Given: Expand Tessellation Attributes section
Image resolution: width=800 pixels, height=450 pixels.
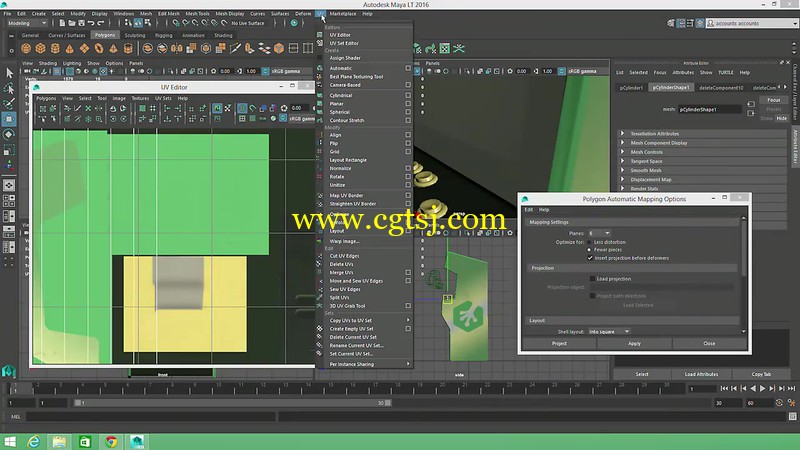Looking at the screenshot, I should 622,134.
